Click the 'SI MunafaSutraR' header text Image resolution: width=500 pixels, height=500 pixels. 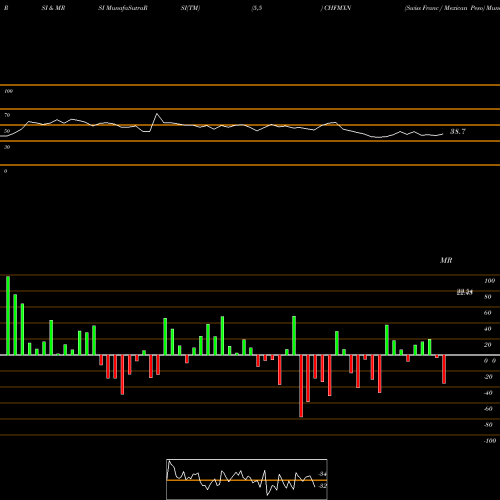click(123, 8)
